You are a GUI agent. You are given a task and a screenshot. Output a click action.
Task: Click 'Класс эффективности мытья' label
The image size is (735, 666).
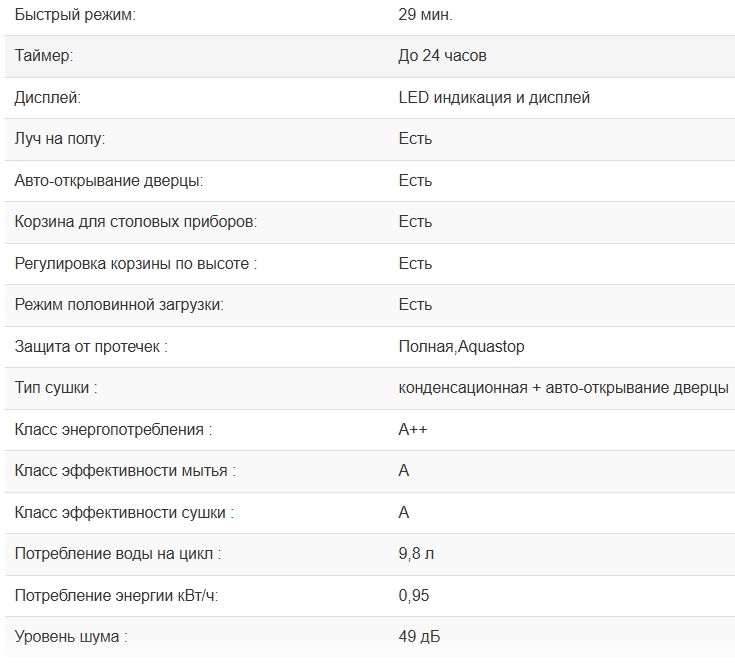pos(125,471)
